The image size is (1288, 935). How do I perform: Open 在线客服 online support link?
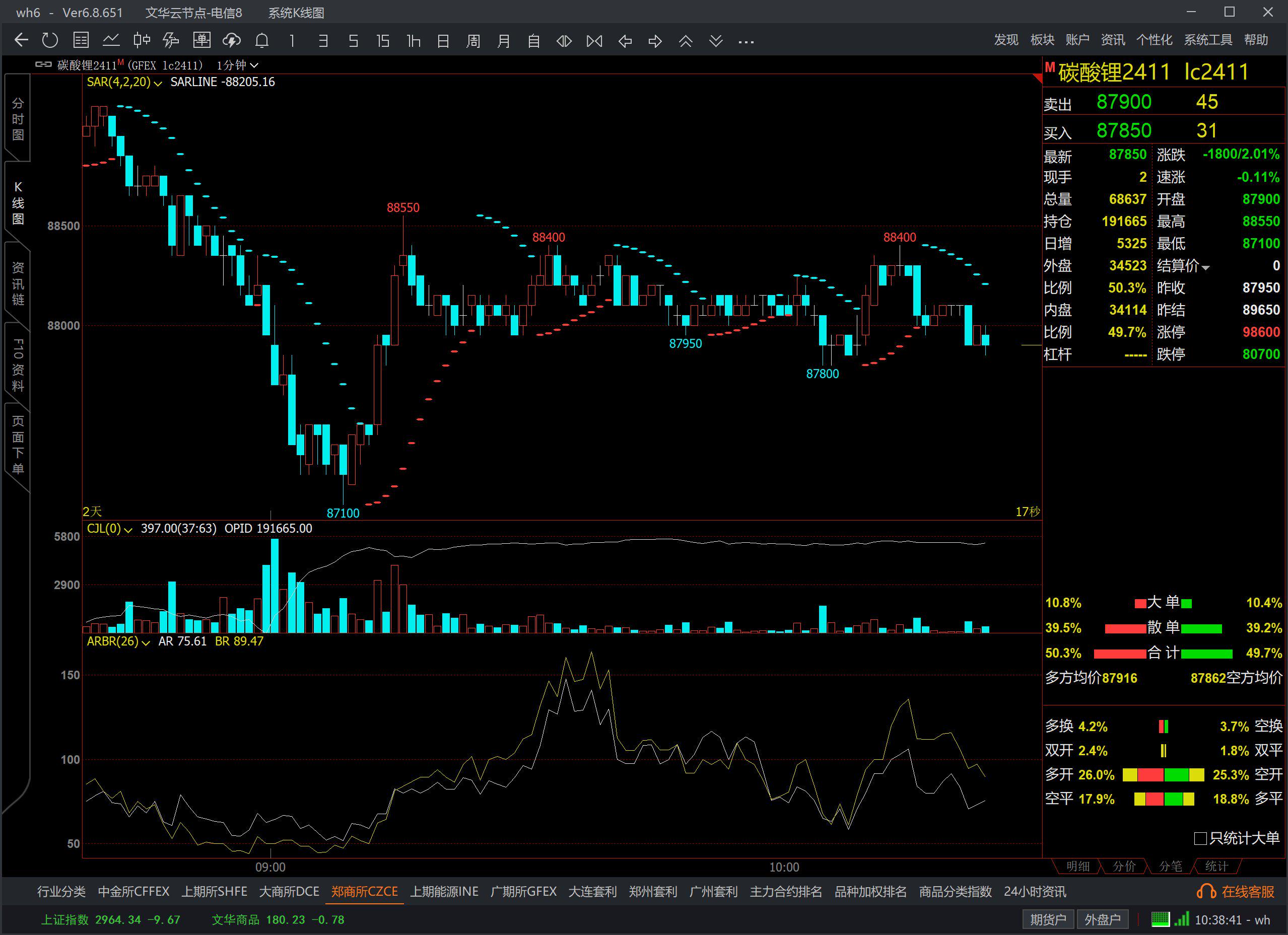click(1248, 891)
